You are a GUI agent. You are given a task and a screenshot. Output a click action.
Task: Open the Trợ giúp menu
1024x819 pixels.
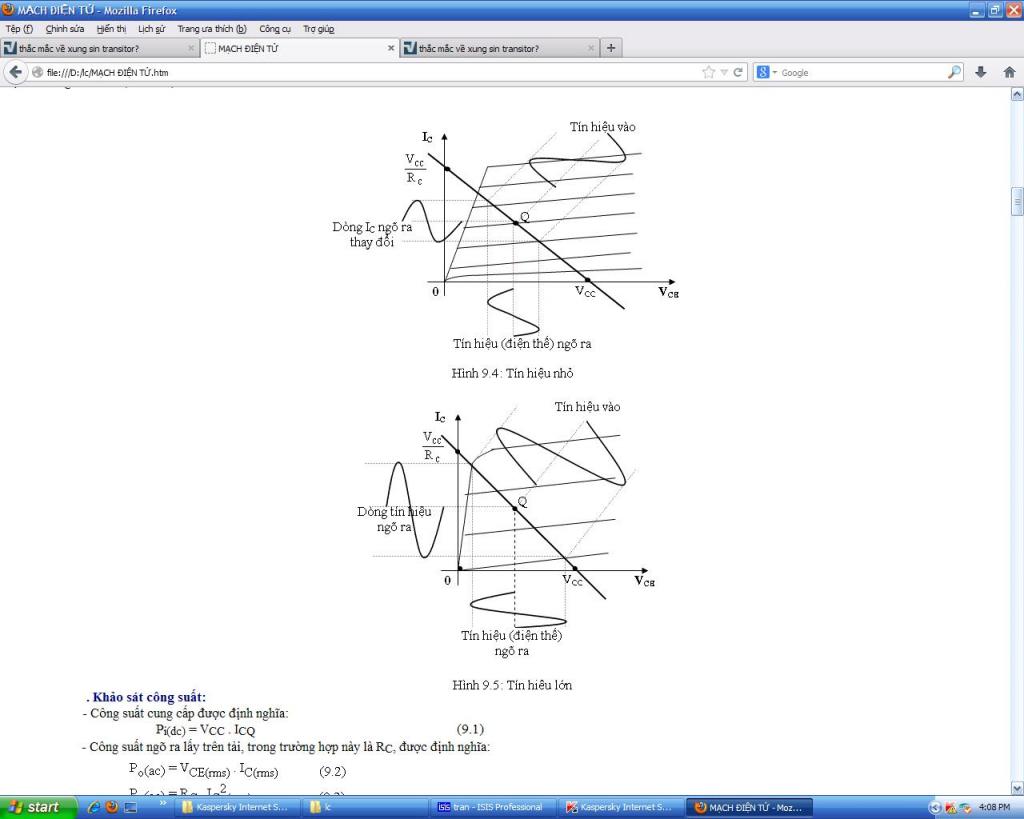(319, 29)
